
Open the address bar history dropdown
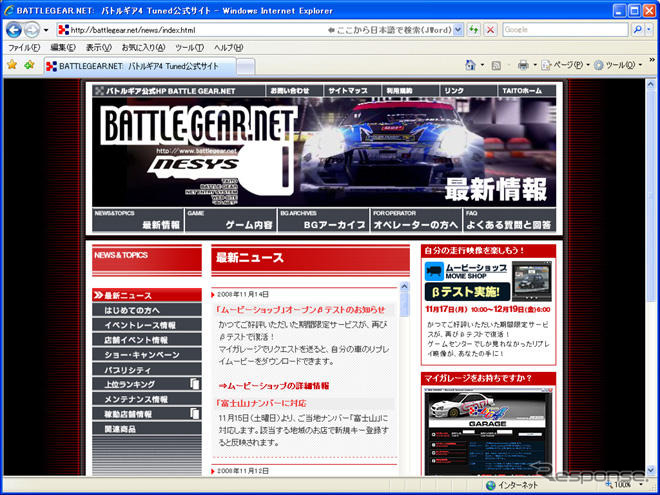pos(458,30)
